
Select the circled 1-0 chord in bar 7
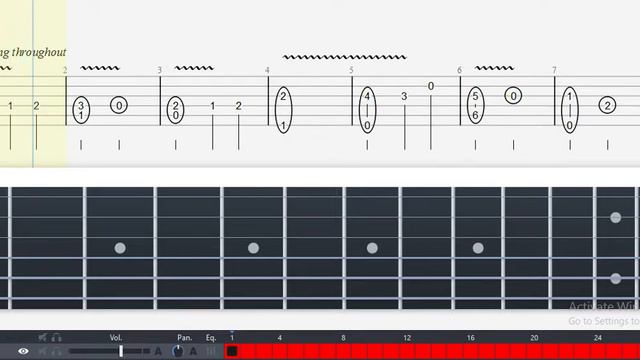[570, 110]
